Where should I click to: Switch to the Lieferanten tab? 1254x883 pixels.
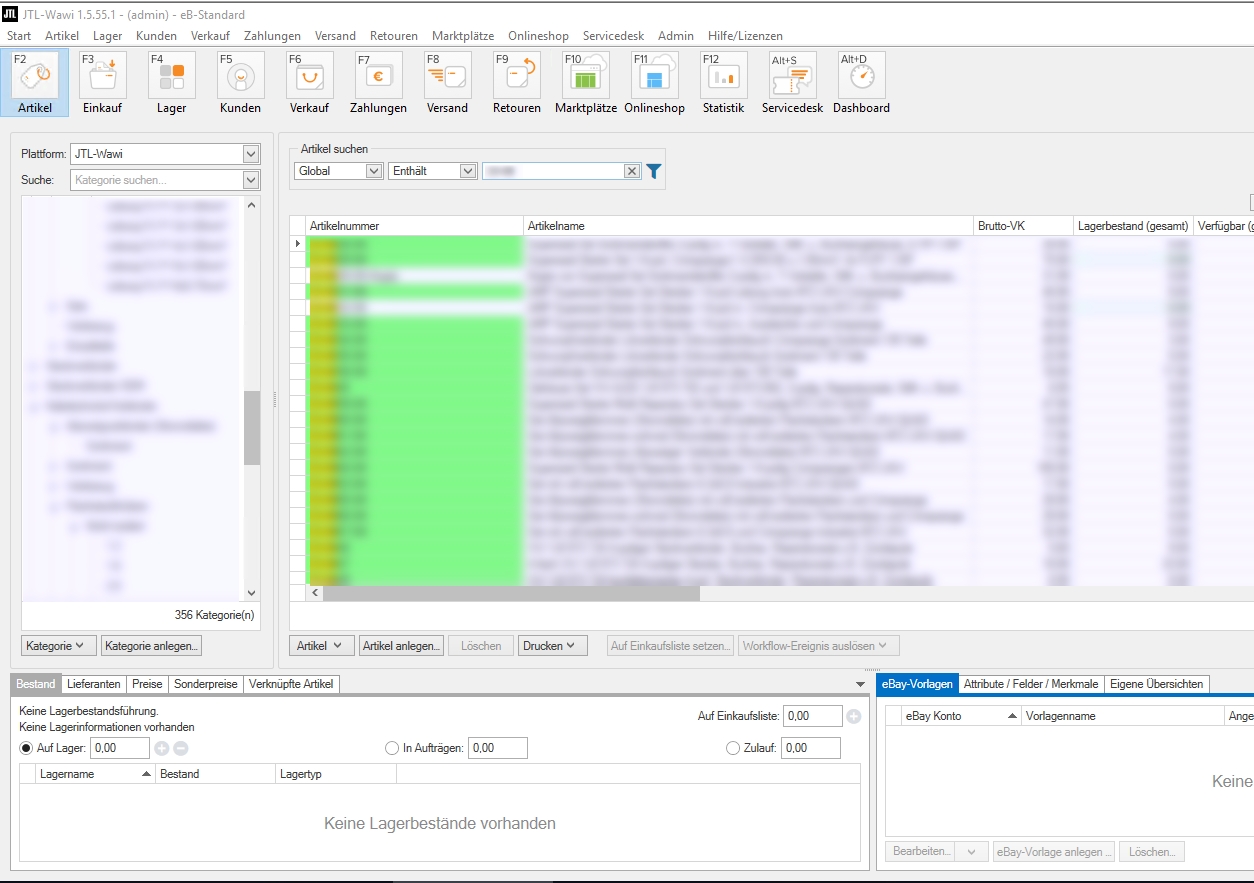tap(93, 684)
